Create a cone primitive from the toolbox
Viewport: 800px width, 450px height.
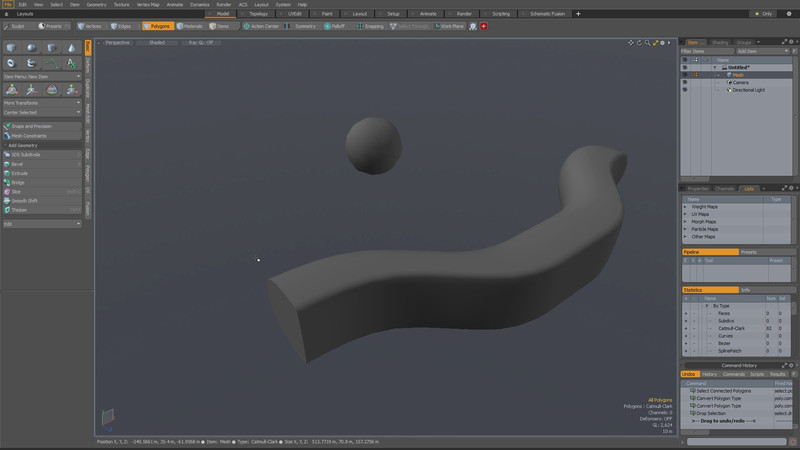pos(71,48)
